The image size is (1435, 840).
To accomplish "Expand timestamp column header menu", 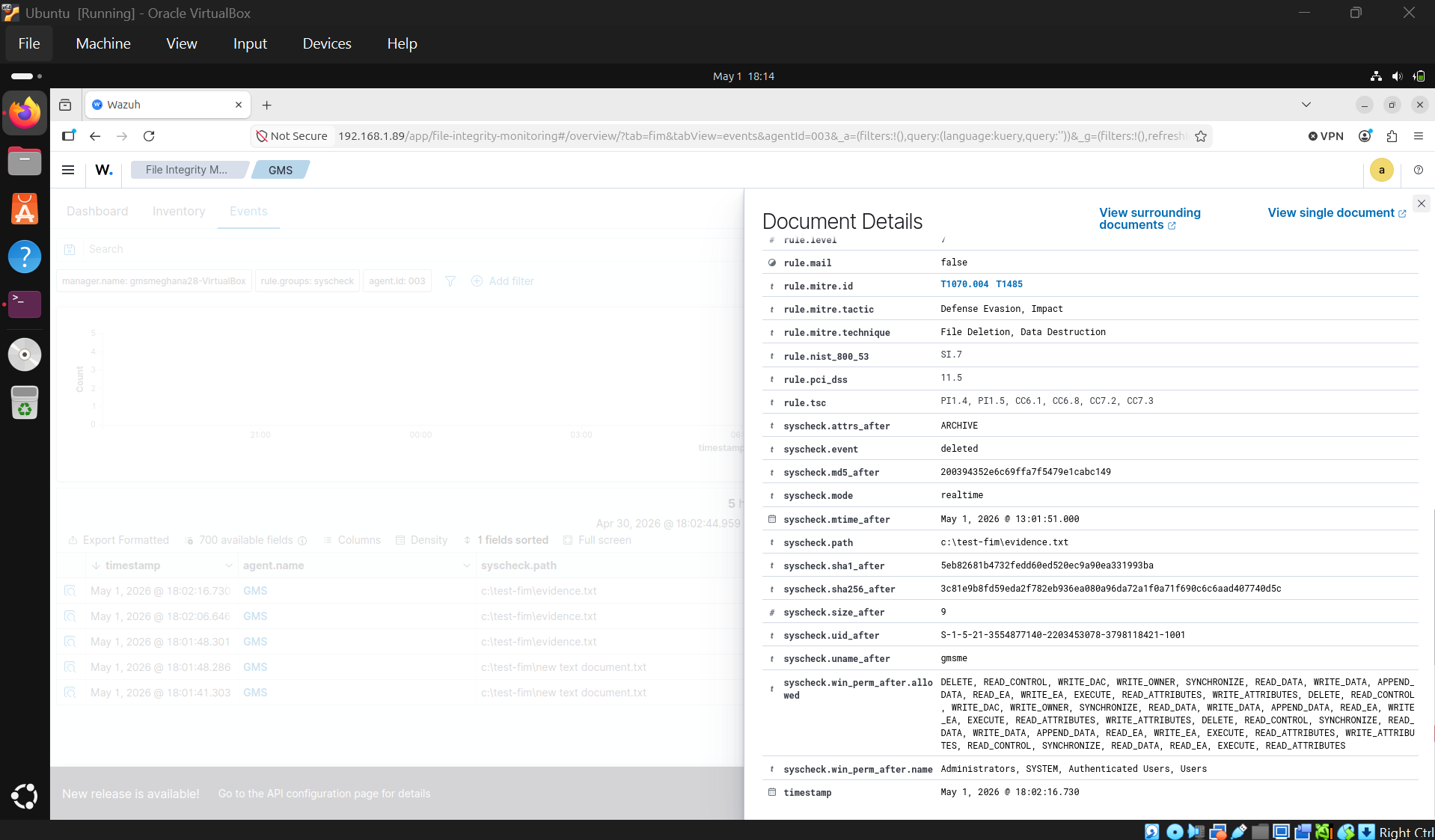I will point(229,565).
